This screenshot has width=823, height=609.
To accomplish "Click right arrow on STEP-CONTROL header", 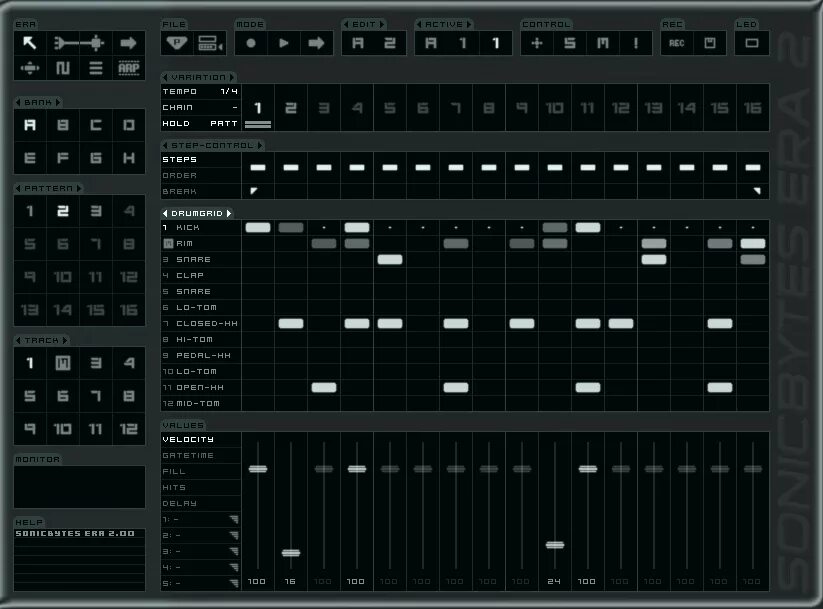I will tap(260, 145).
